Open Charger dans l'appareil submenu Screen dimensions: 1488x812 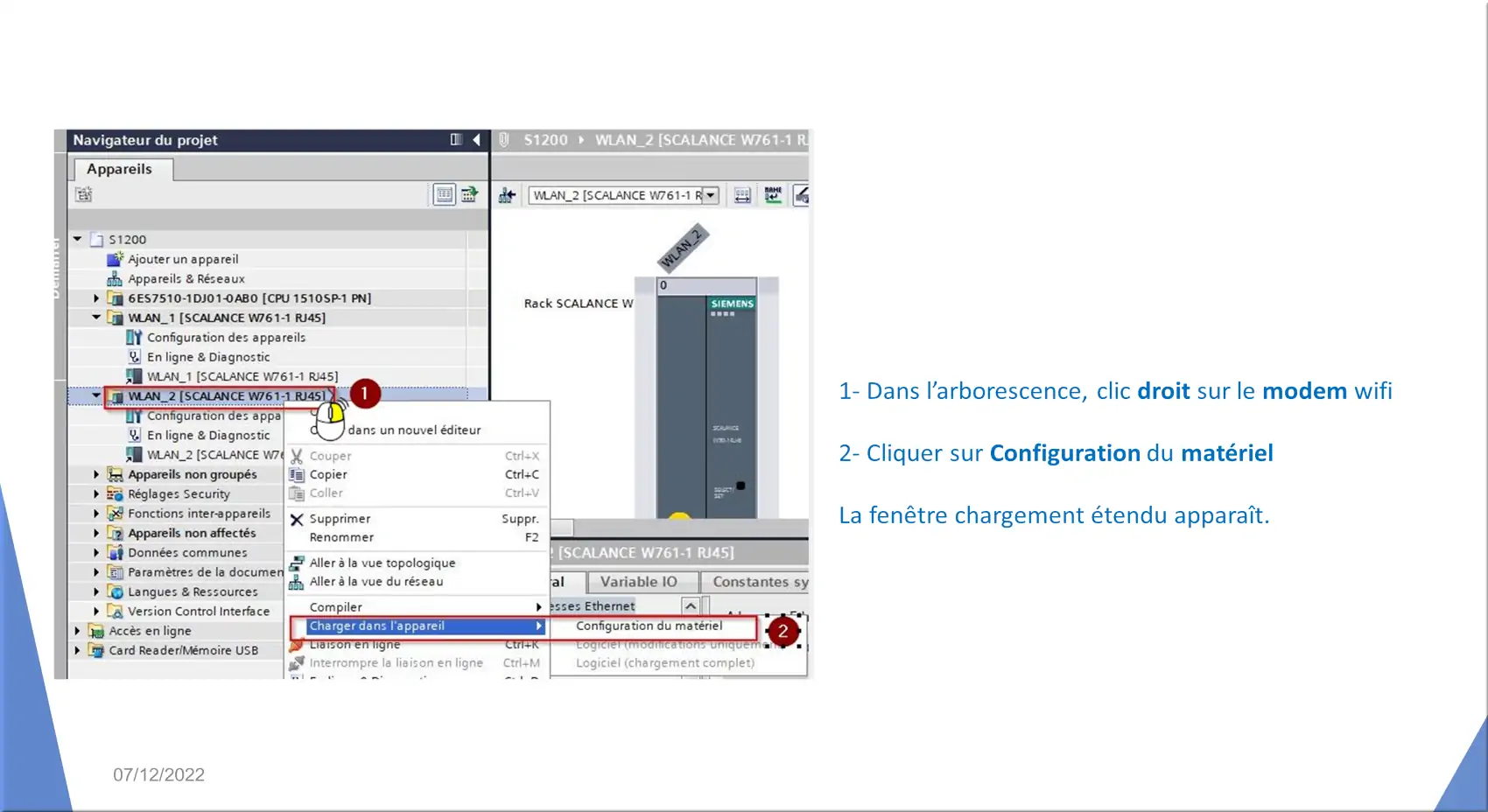tap(418, 626)
